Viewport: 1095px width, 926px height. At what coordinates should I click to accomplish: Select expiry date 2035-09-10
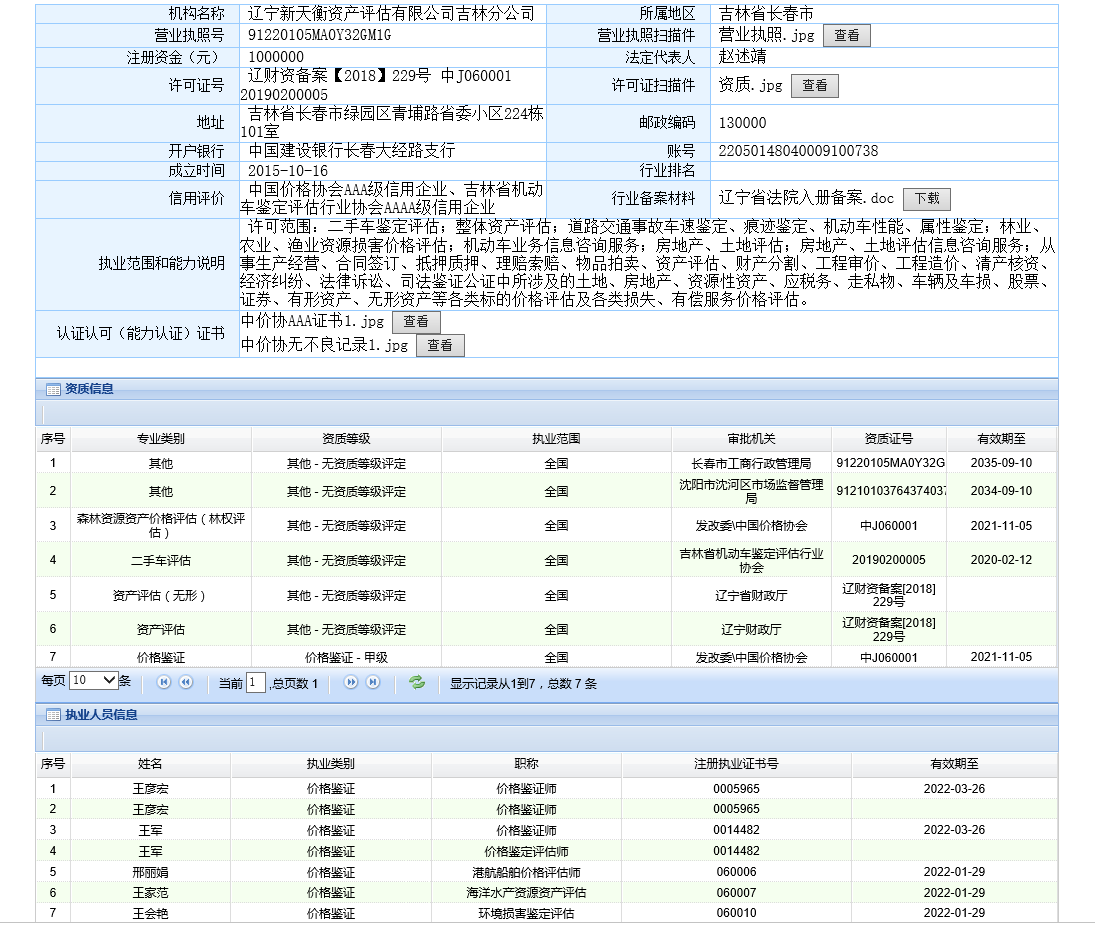(1001, 463)
